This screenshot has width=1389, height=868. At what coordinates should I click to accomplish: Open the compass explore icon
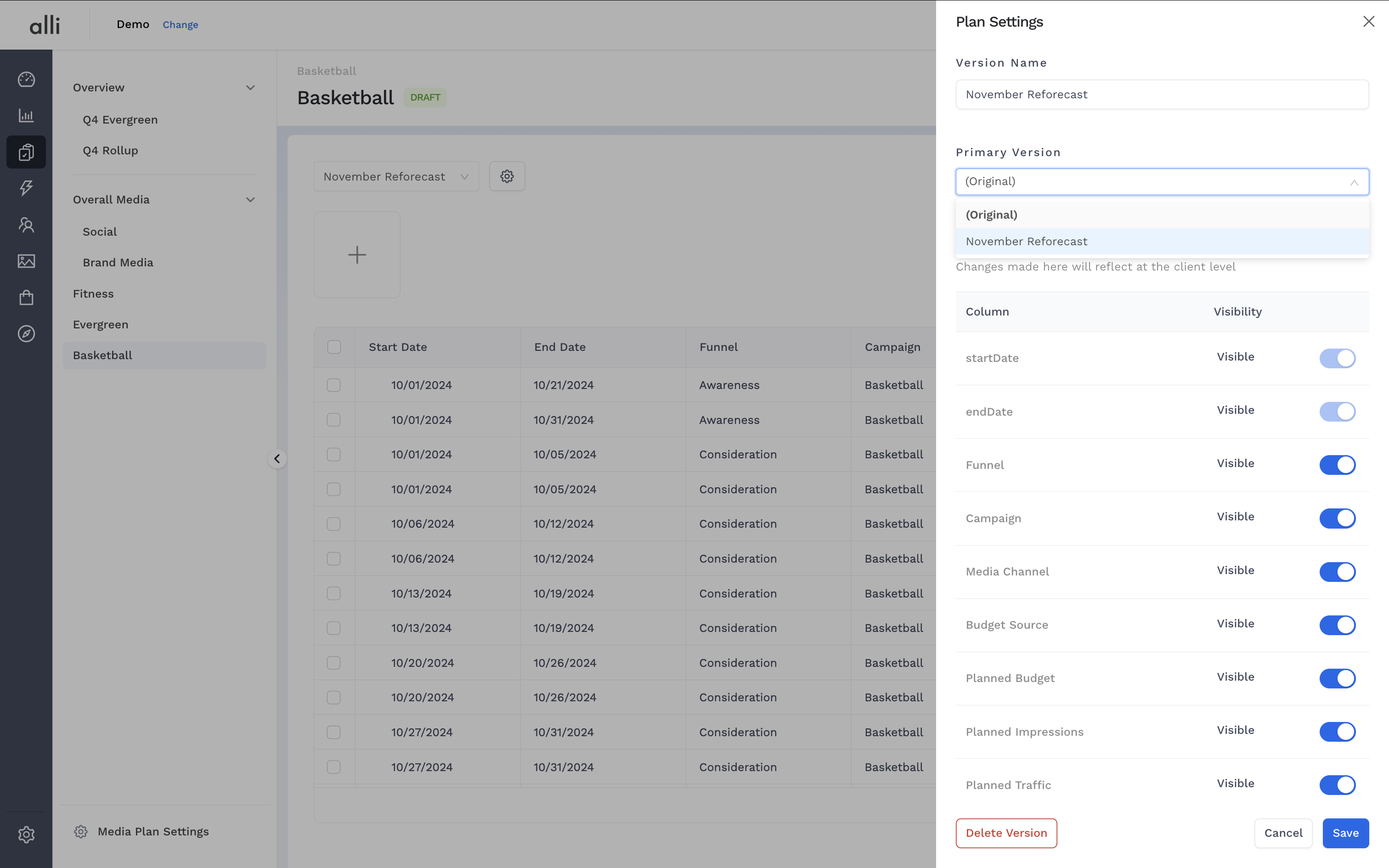point(26,333)
